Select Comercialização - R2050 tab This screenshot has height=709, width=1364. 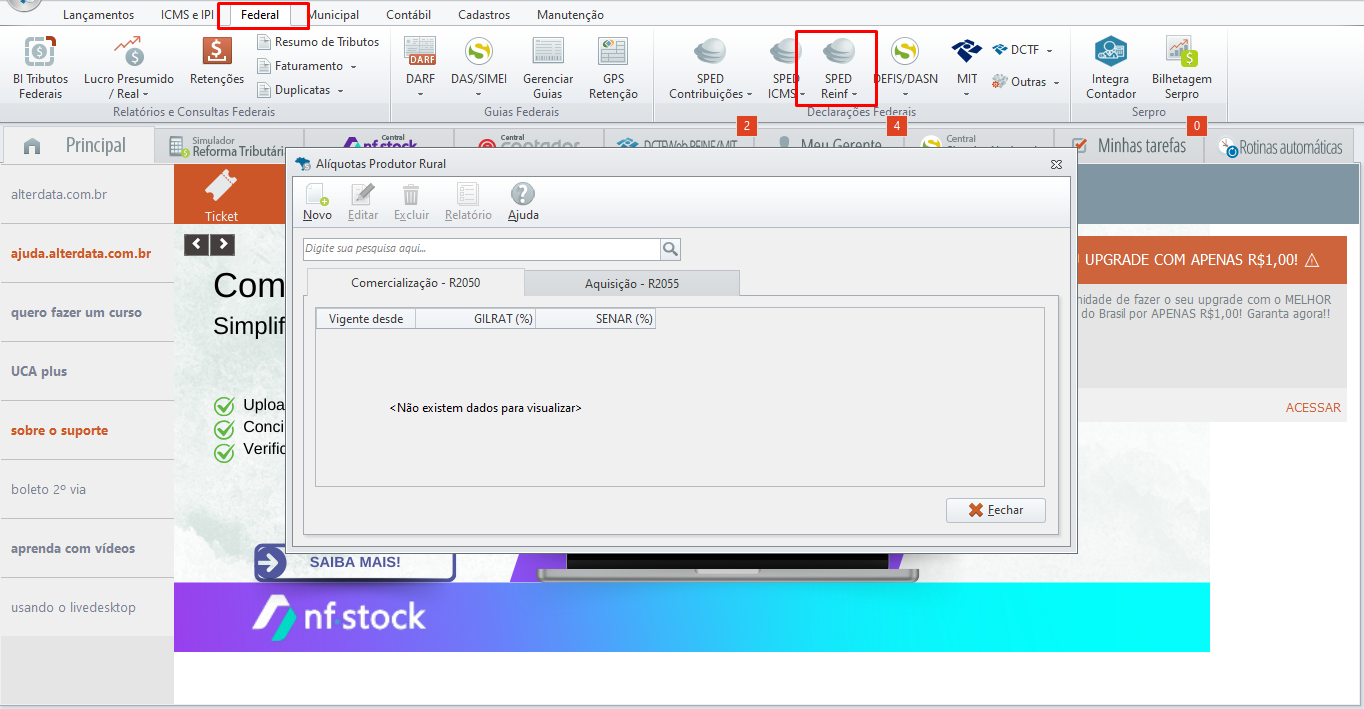click(x=415, y=283)
